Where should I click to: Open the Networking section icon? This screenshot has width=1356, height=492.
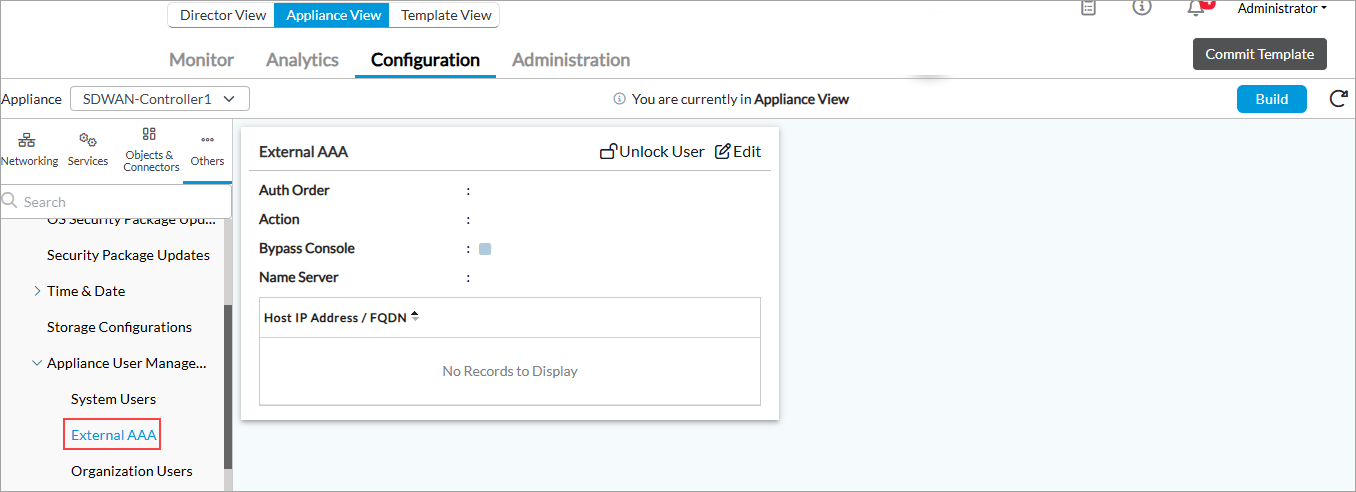pos(27,140)
